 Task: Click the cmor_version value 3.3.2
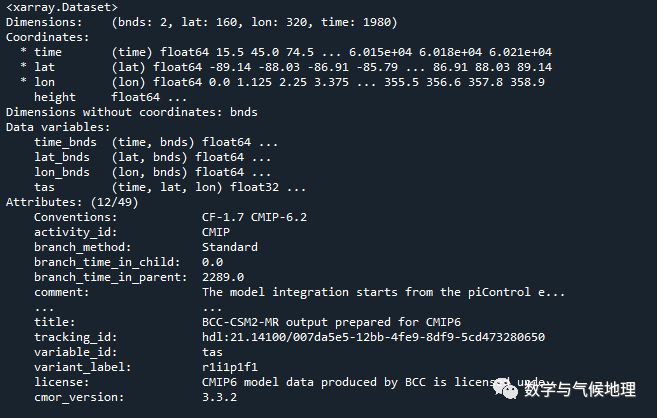click(222, 397)
